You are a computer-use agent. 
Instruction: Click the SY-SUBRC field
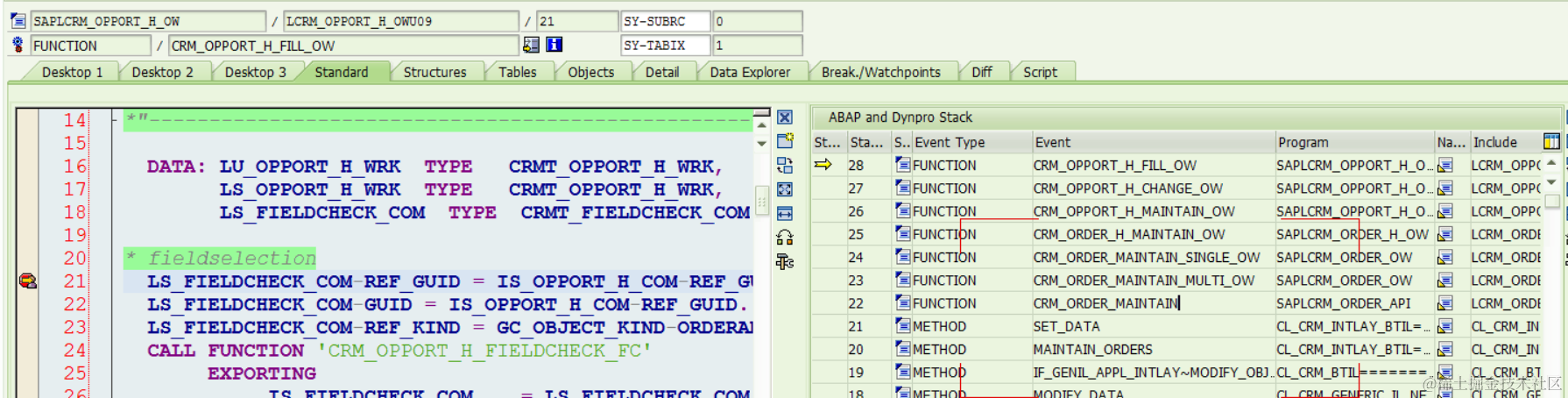click(x=665, y=21)
